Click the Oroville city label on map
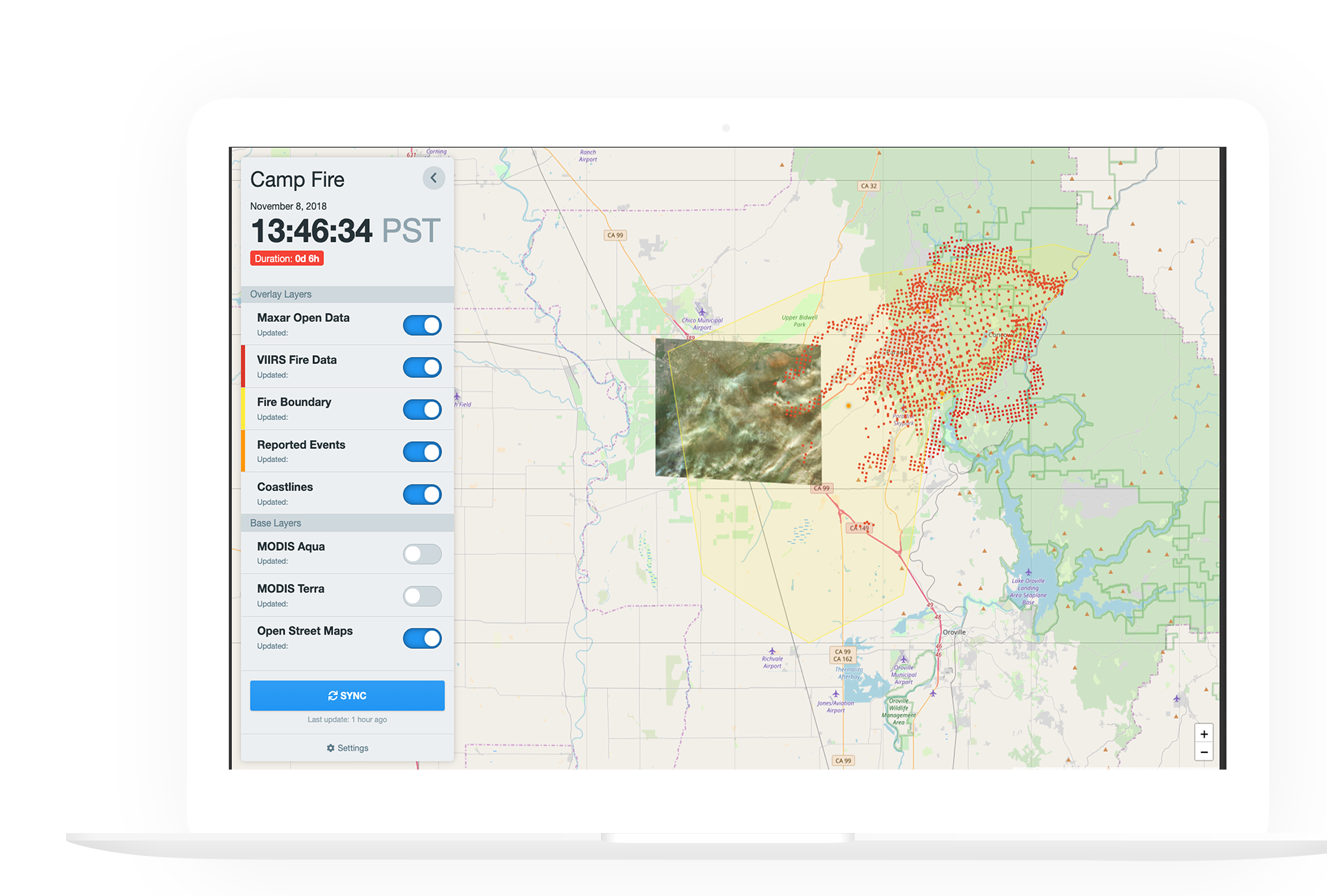1327x896 pixels. 954,632
